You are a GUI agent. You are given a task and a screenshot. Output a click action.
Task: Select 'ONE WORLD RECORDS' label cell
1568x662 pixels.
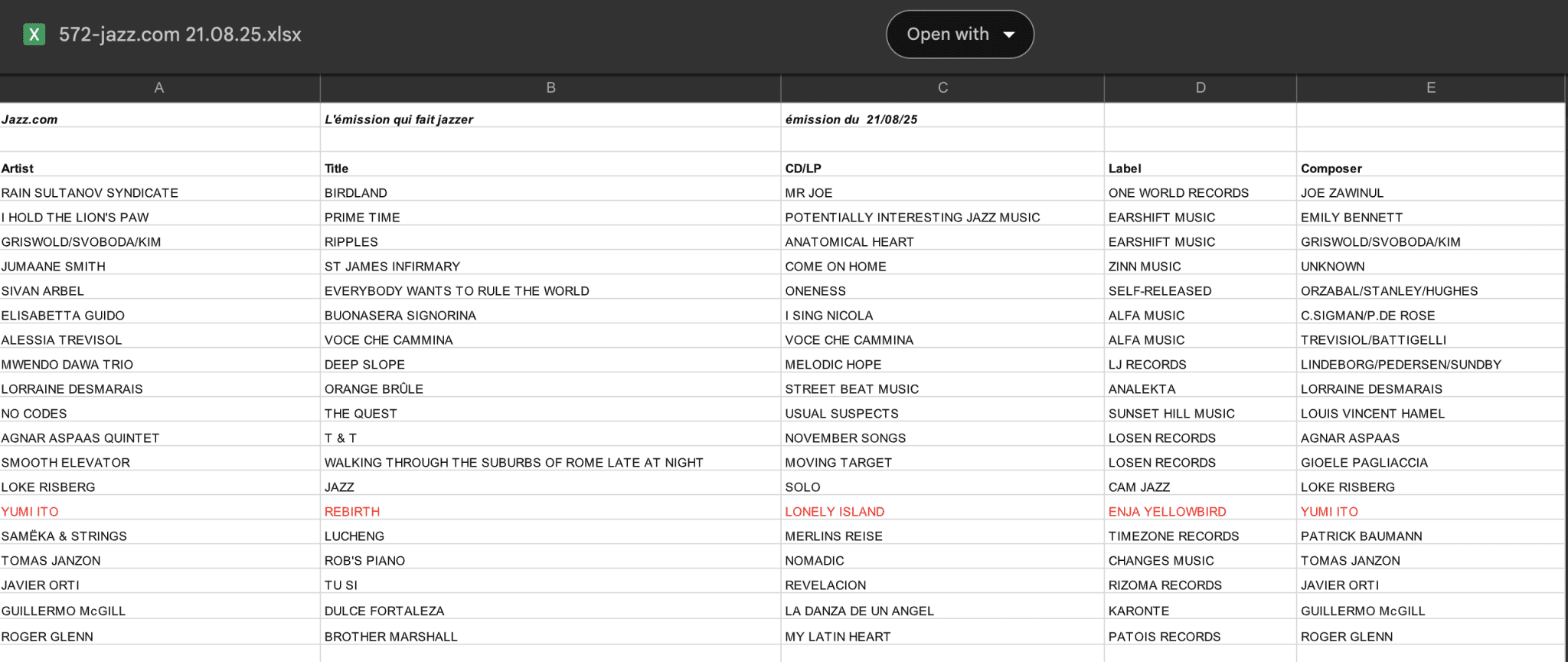(1200, 189)
